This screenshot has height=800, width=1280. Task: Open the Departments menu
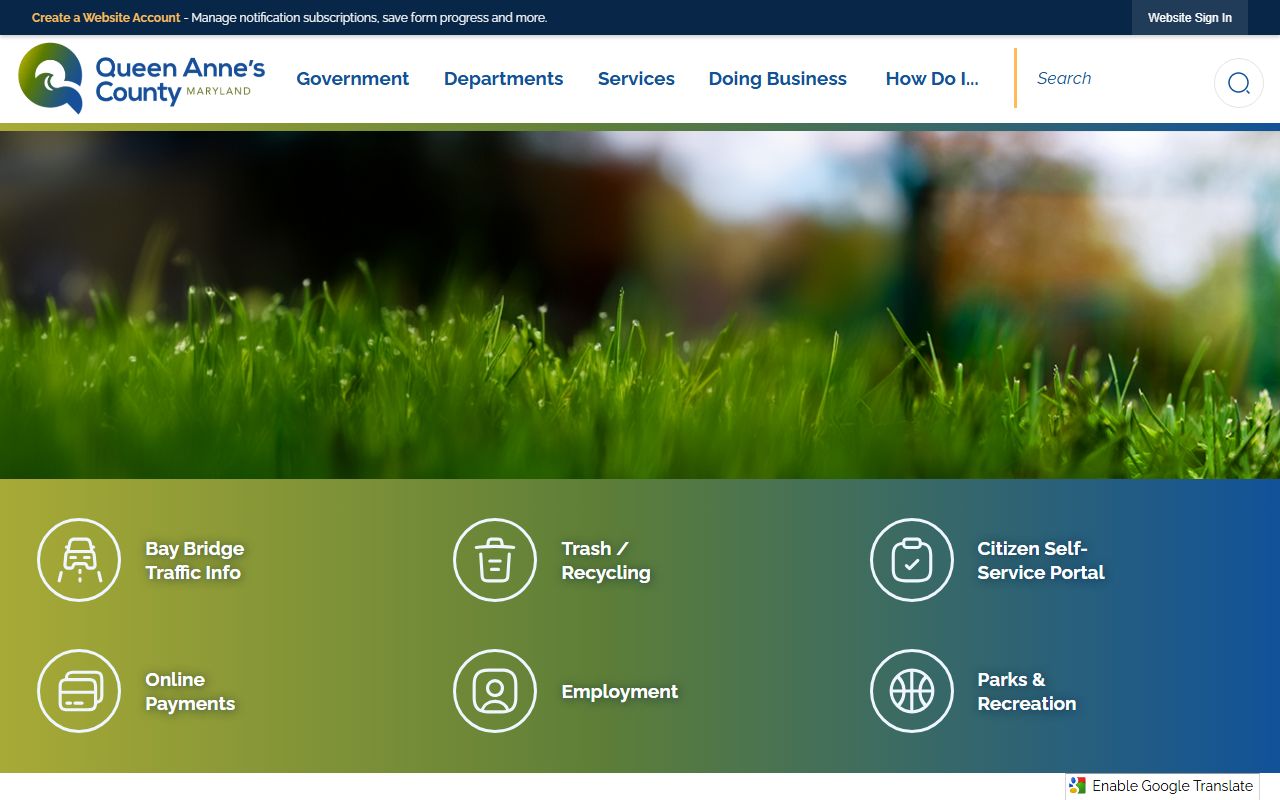[x=504, y=79]
